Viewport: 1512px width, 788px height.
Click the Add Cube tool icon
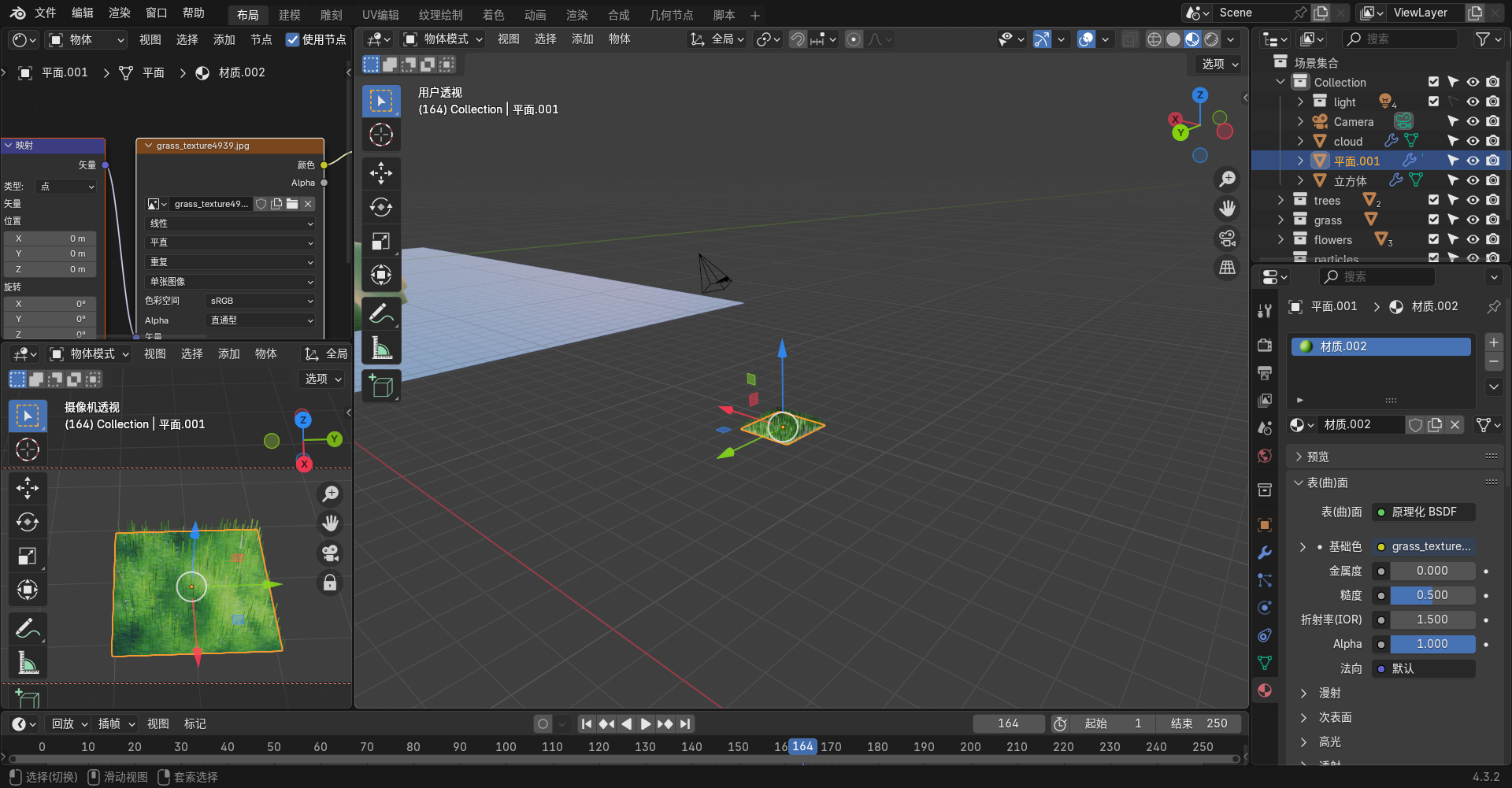(x=381, y=387)
